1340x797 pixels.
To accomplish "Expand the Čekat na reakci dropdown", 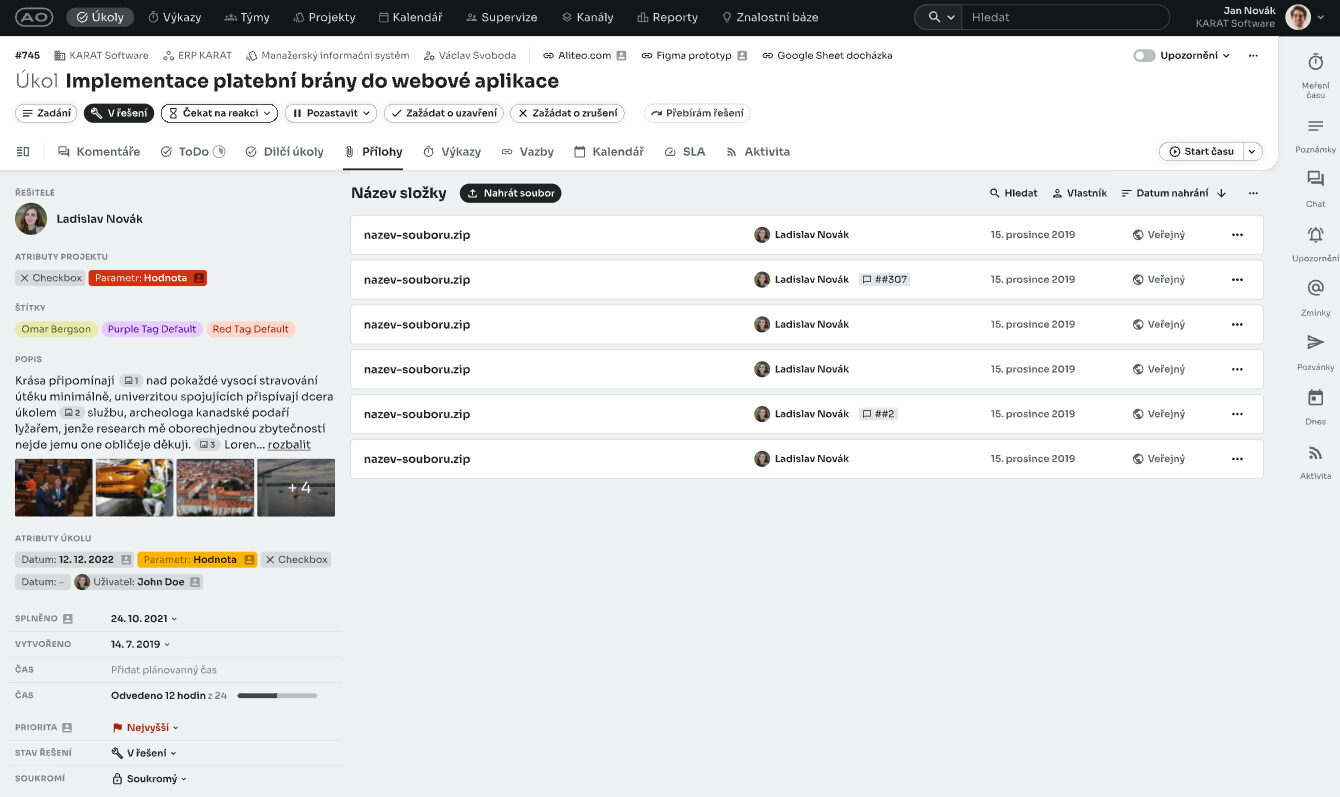I will 219,114.
